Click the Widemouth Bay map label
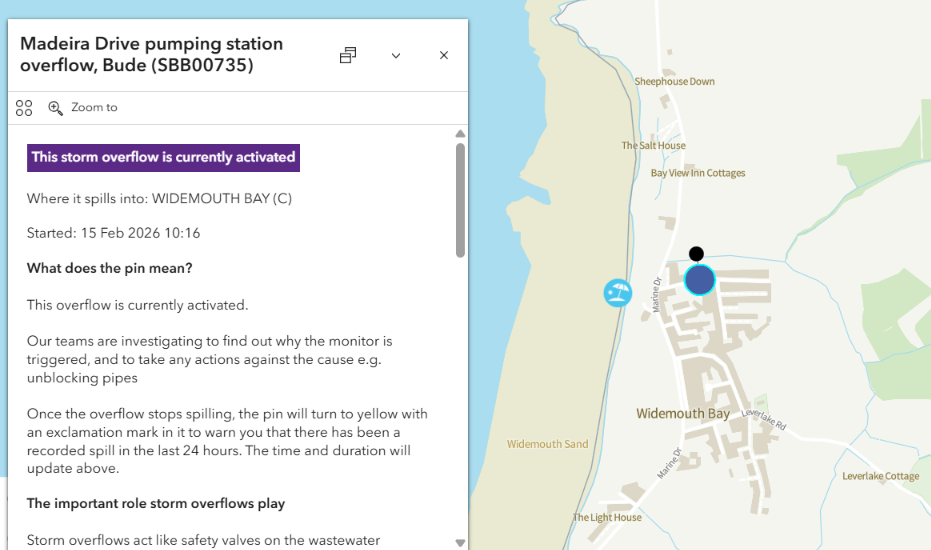 pos(683,414)
